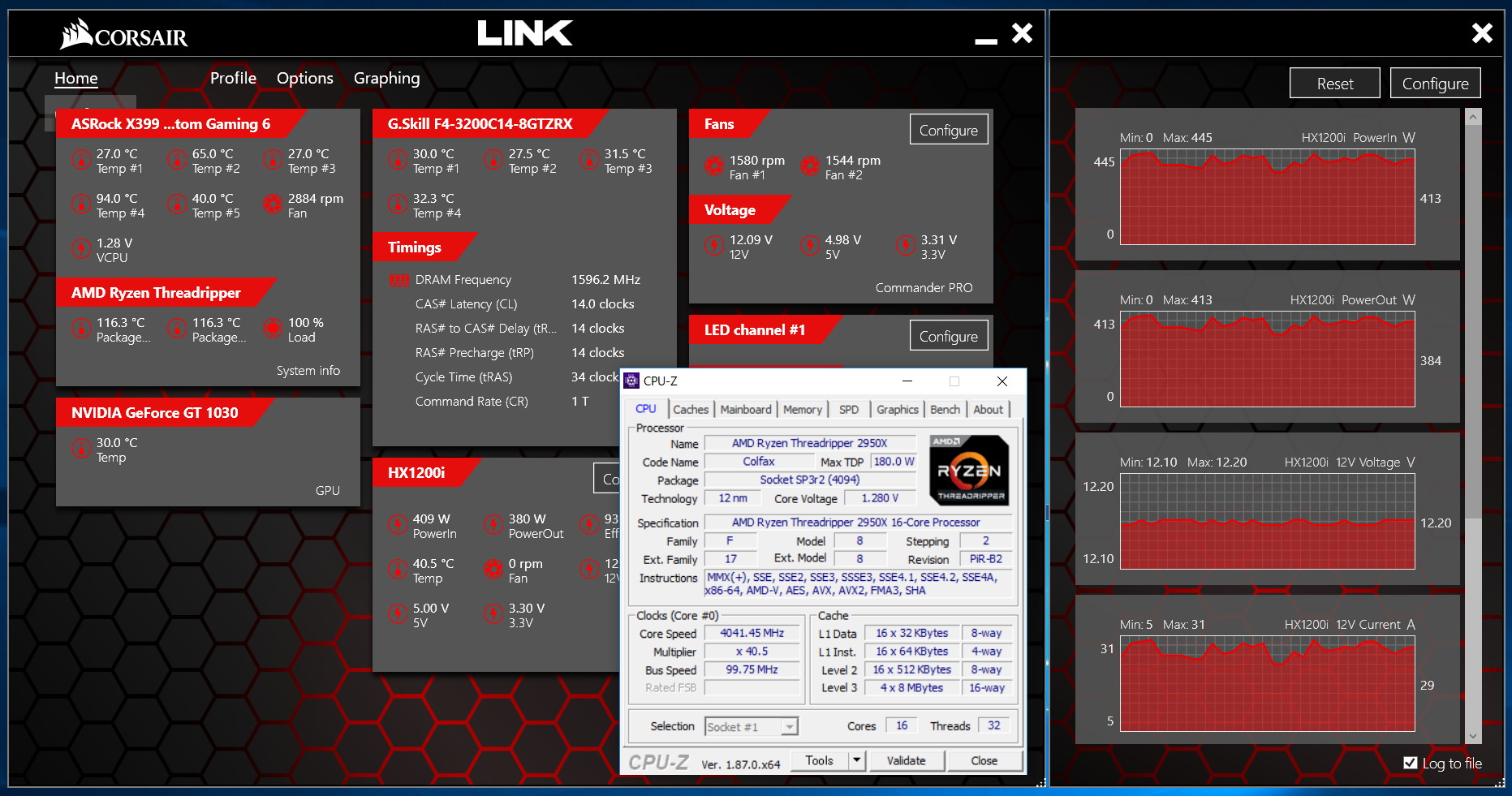Screen dimensions: 1512x796
Task: Click Configure button in the Fans panel
Action: coord(948,130)
